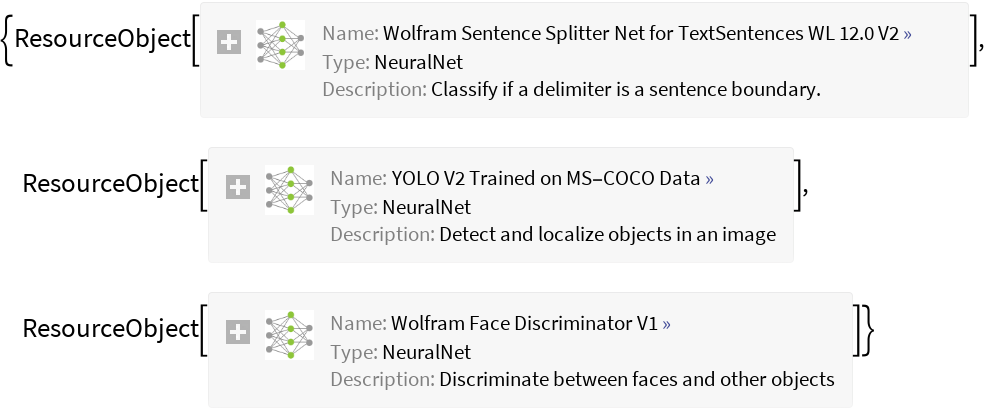Viewport: 986px width, 410px height.
Task: Expand the Wolfram Face Discriminator resource
Action: 237,333
